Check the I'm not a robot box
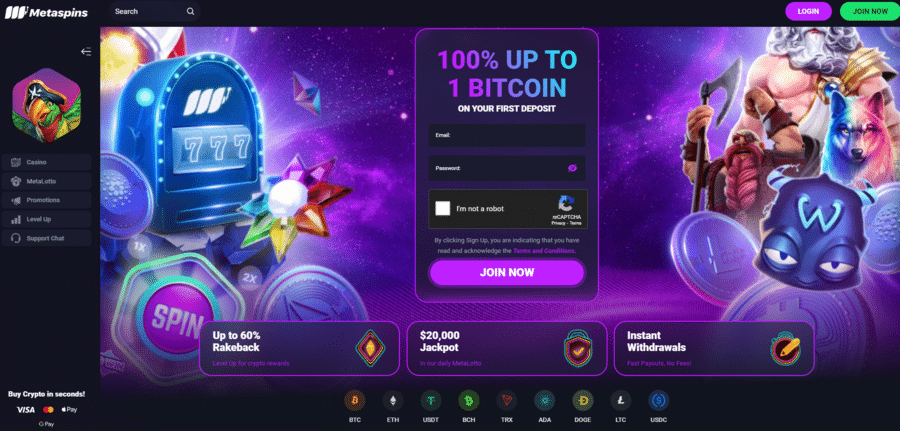The height and width of the screenshot is (431, 900). (x=443, y=208)
